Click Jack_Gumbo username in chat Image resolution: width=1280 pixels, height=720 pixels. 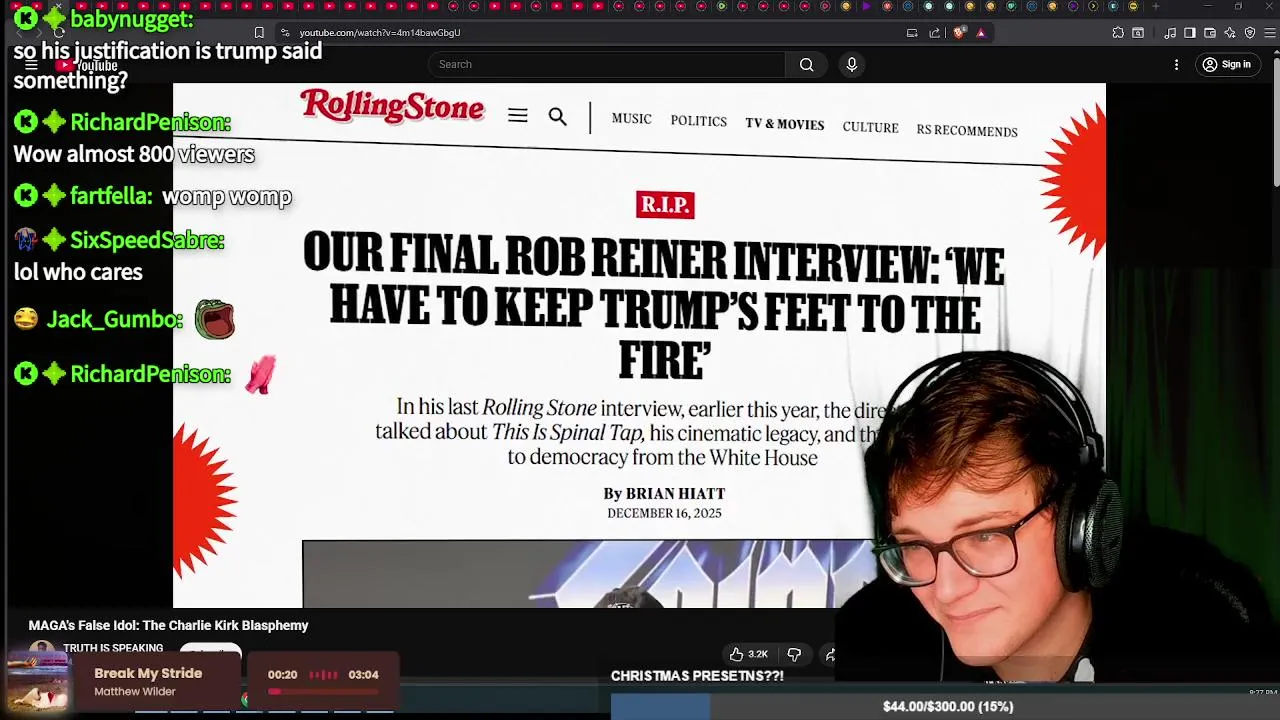[x=115, y=320]
